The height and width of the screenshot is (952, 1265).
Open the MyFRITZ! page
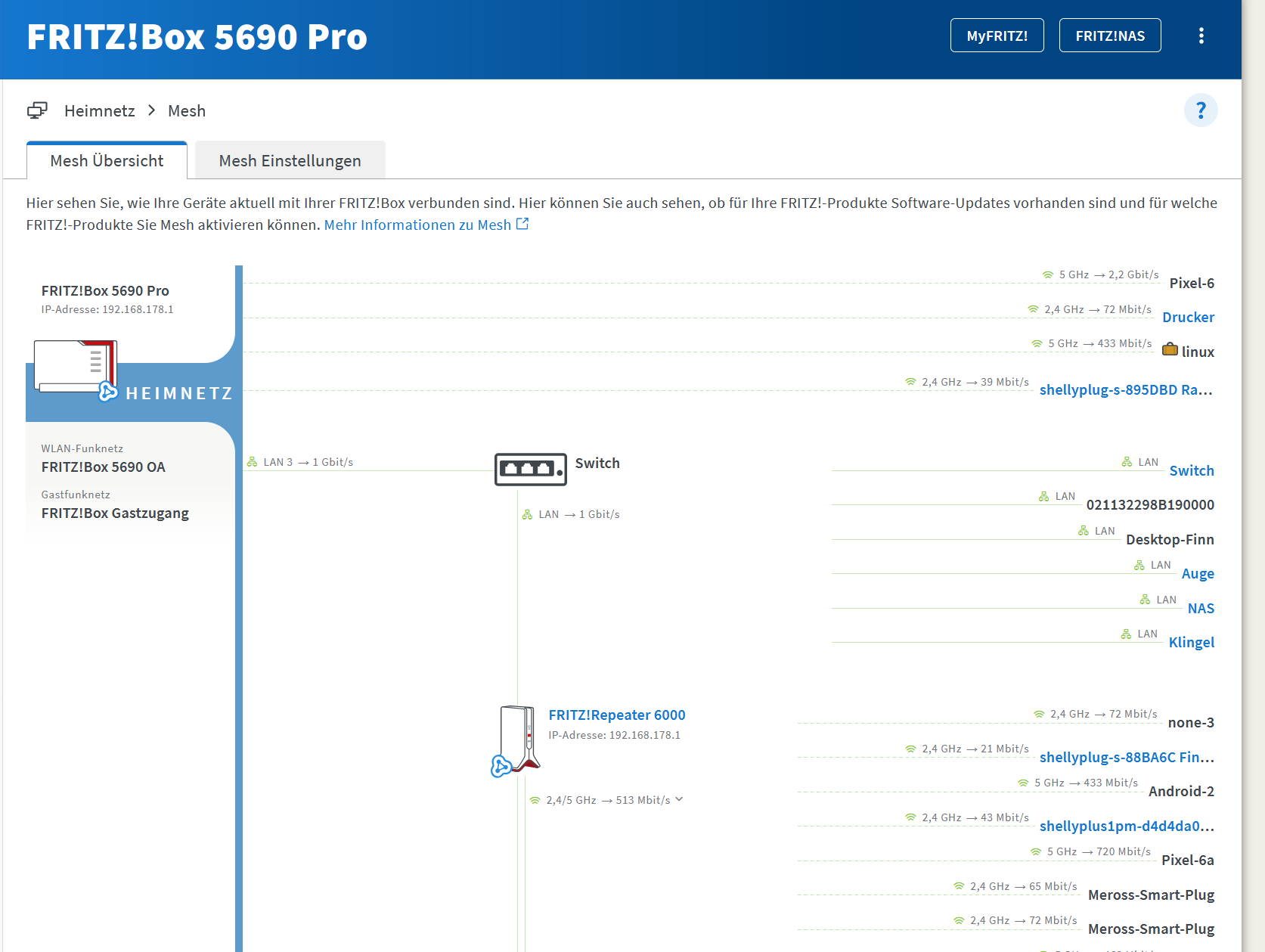coord(997,36)
